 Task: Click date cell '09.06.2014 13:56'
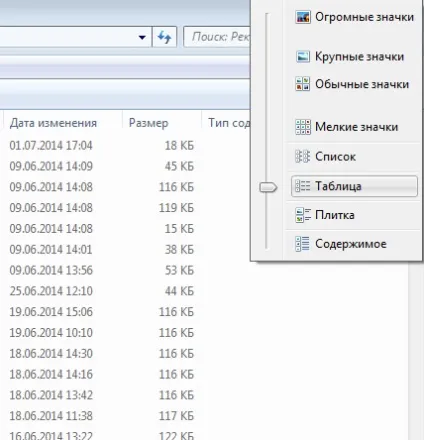pyautogui.click(x=51, y=270)
